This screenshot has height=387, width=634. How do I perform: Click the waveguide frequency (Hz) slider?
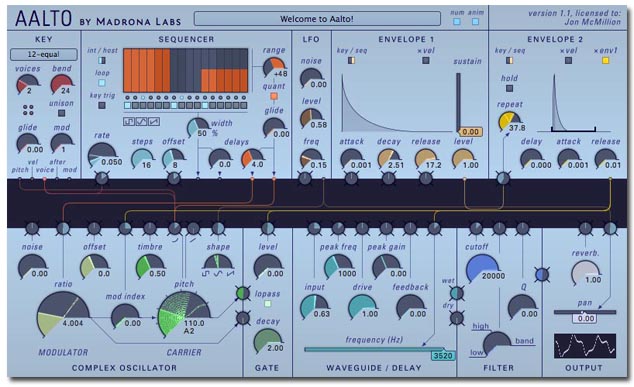(380, 350)
